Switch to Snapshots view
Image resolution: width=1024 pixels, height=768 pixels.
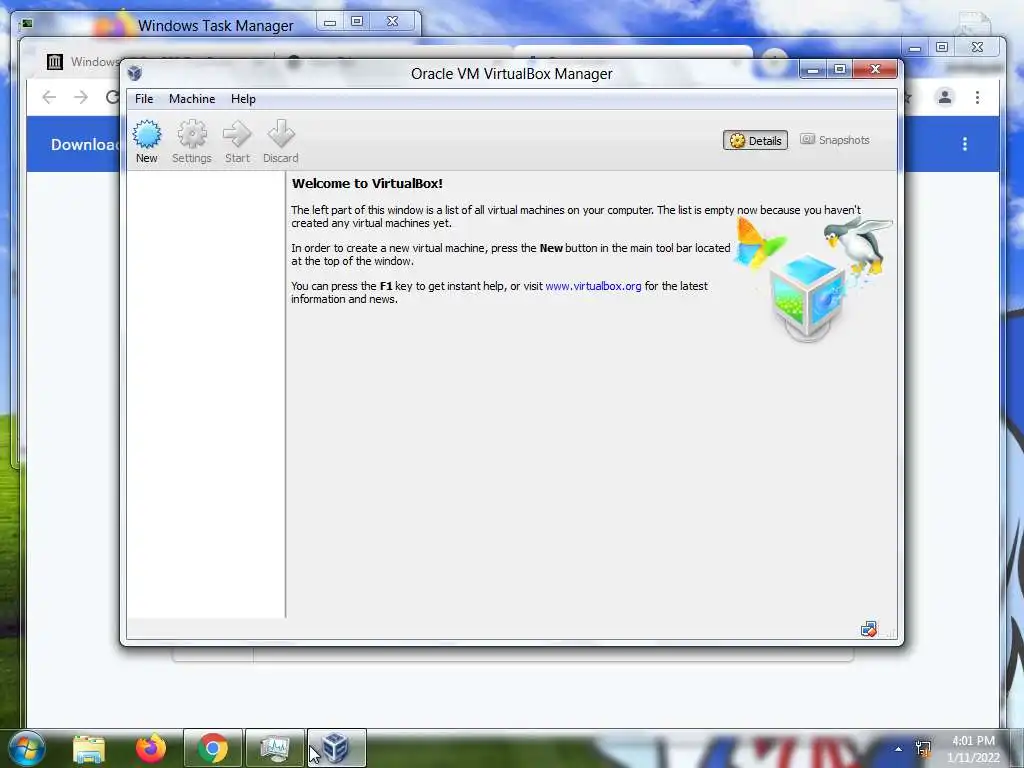pos(835,140)
